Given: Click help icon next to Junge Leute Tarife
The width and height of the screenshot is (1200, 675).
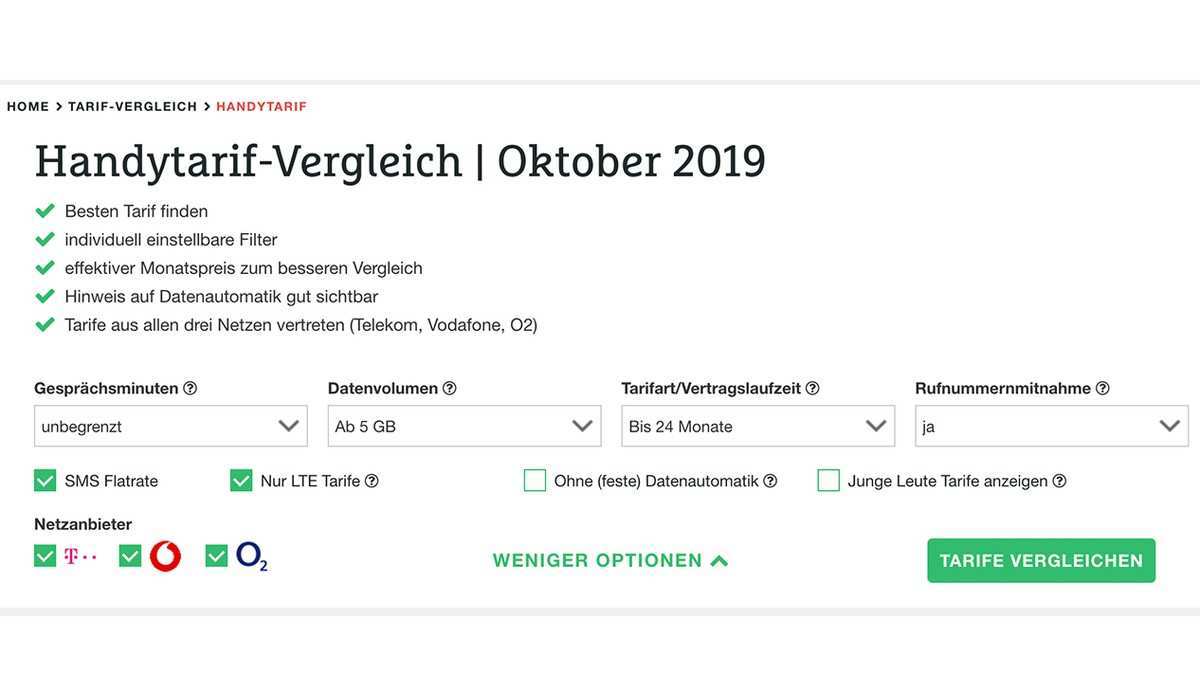Looking at the screenshot, I should click(x=1059, y=481).
